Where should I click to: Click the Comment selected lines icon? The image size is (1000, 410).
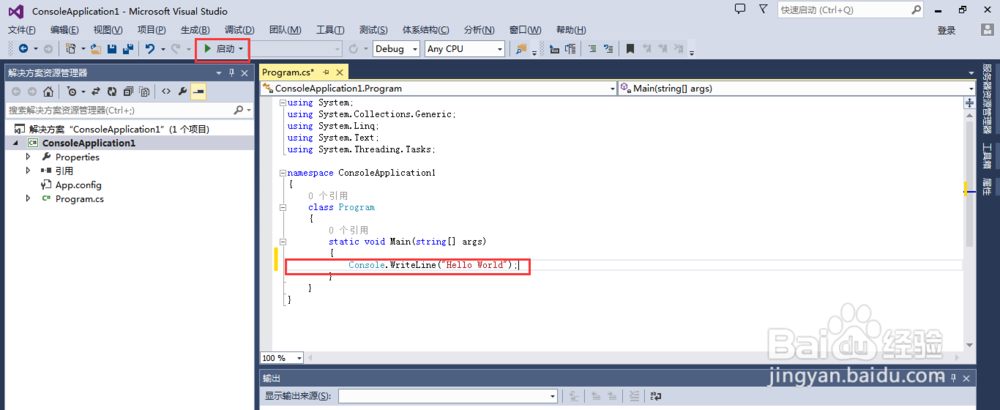[592, 48]
